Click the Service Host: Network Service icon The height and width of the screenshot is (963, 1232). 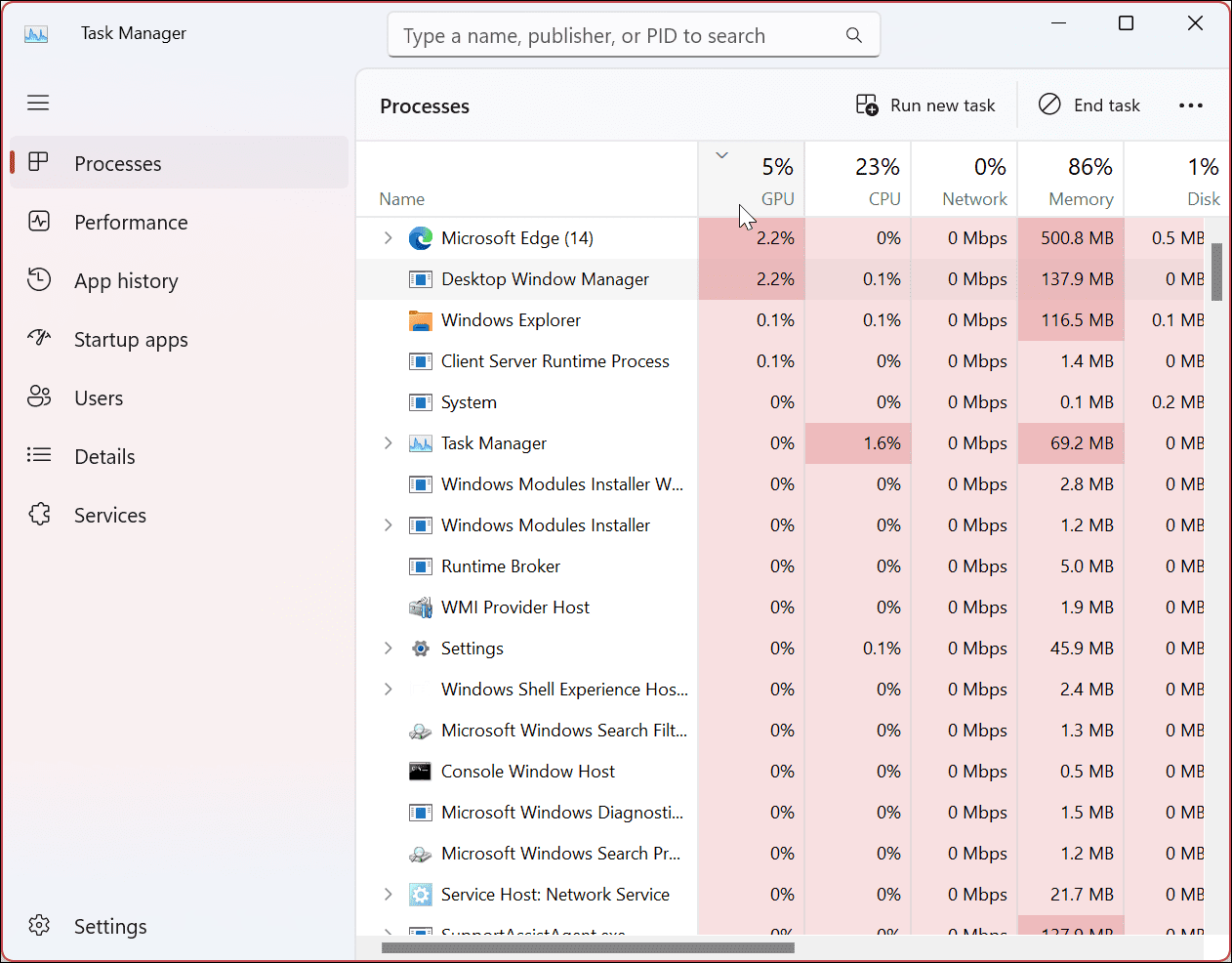(421, 895)
